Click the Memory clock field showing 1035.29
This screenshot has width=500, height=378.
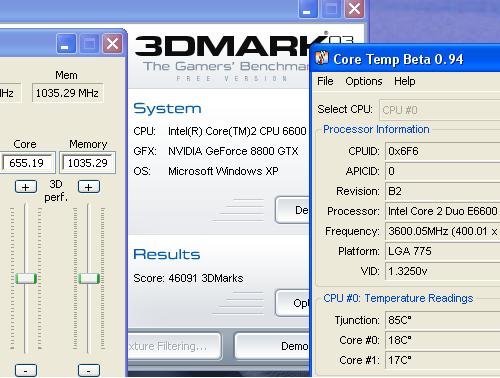point(88,163)
